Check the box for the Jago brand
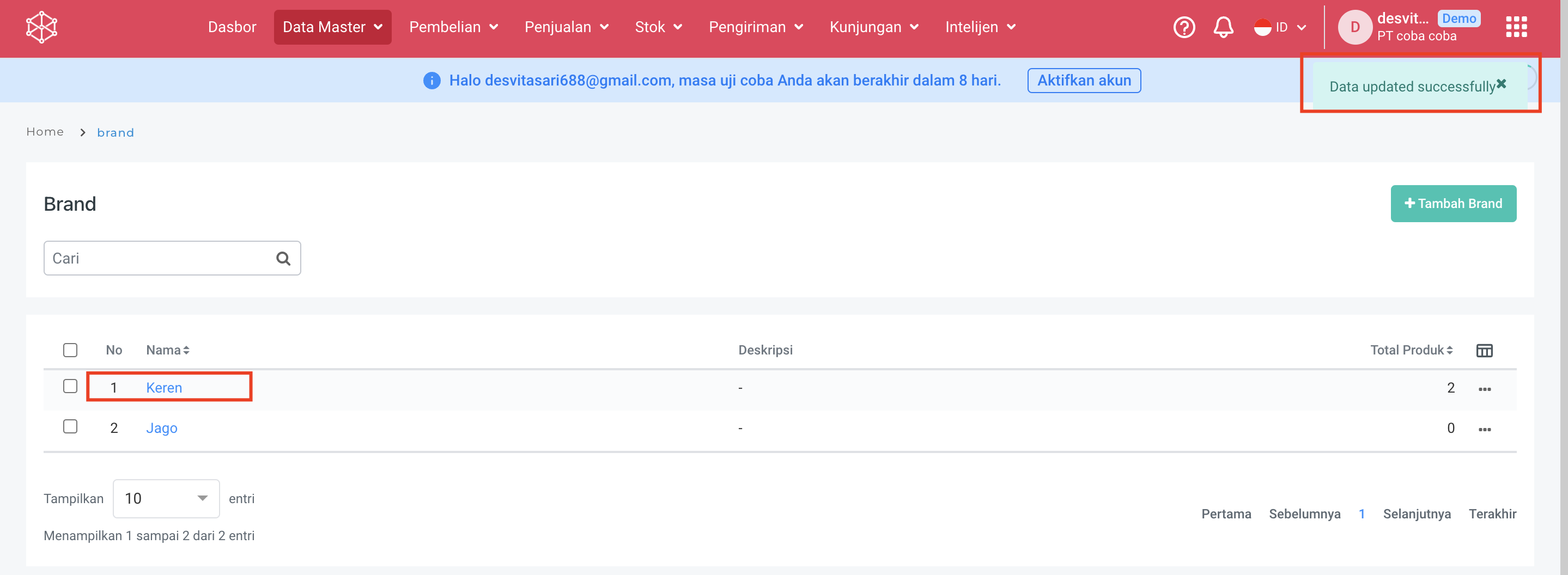1568x575 pixels. (x=71, y=427)
